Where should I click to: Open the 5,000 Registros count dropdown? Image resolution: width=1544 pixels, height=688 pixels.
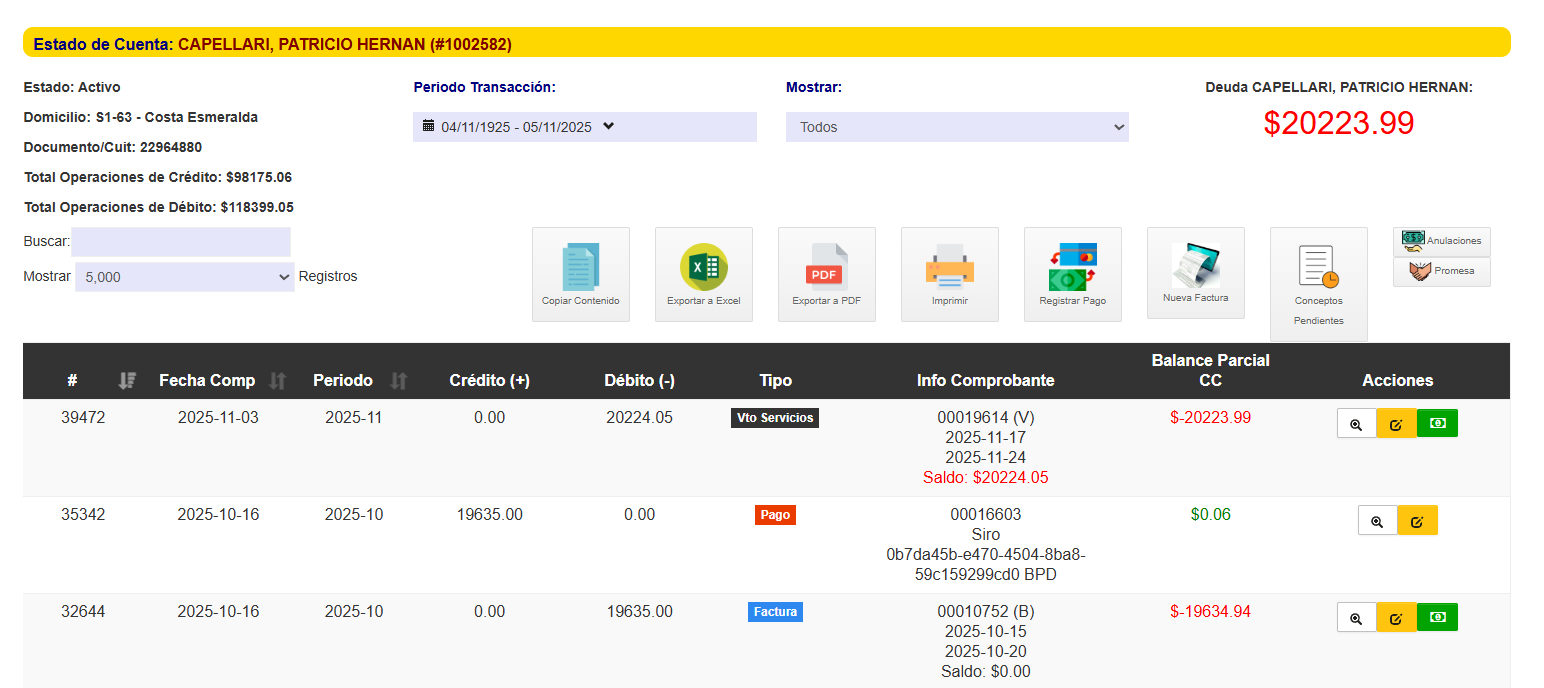[184, 277]
